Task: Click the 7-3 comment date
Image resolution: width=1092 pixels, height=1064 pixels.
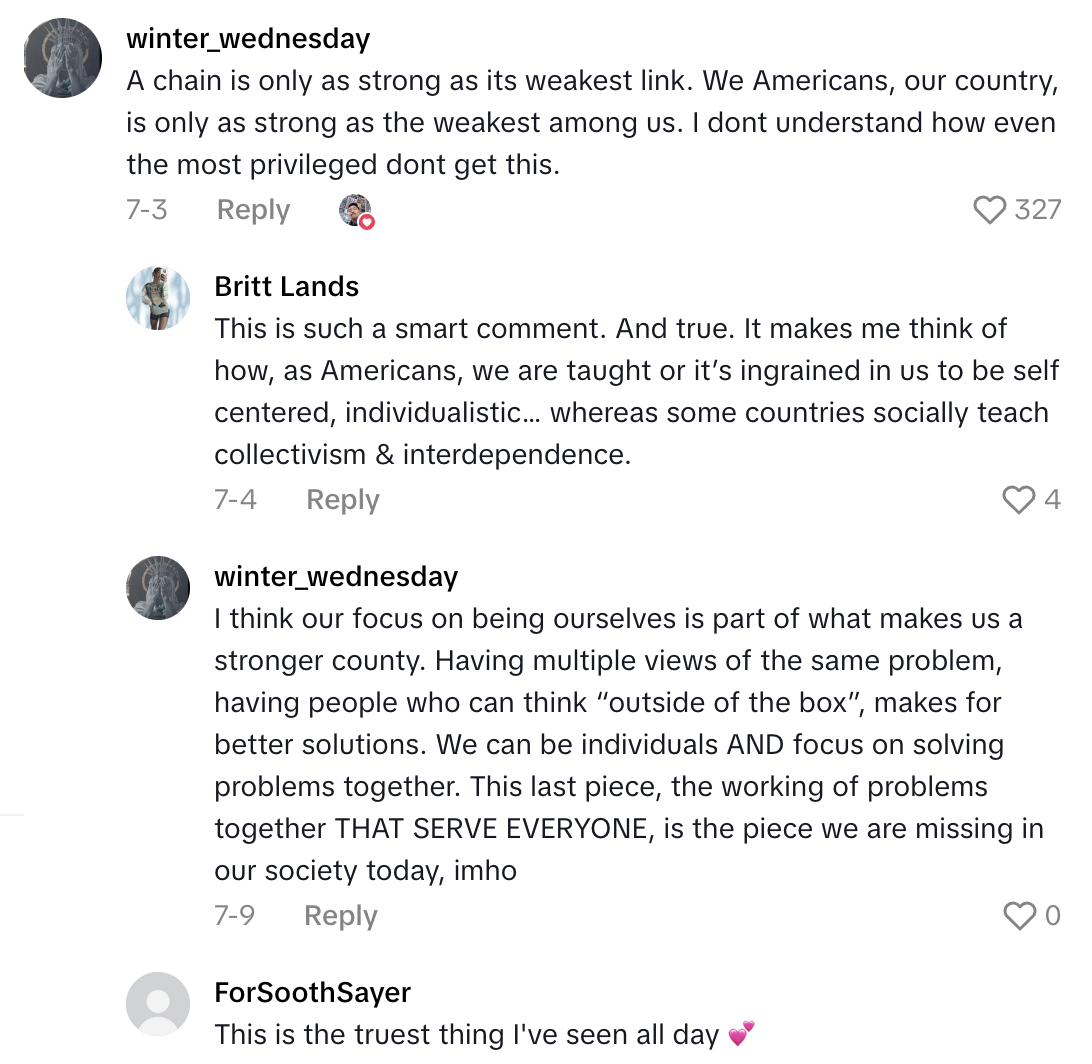Action: pos(147,210)
